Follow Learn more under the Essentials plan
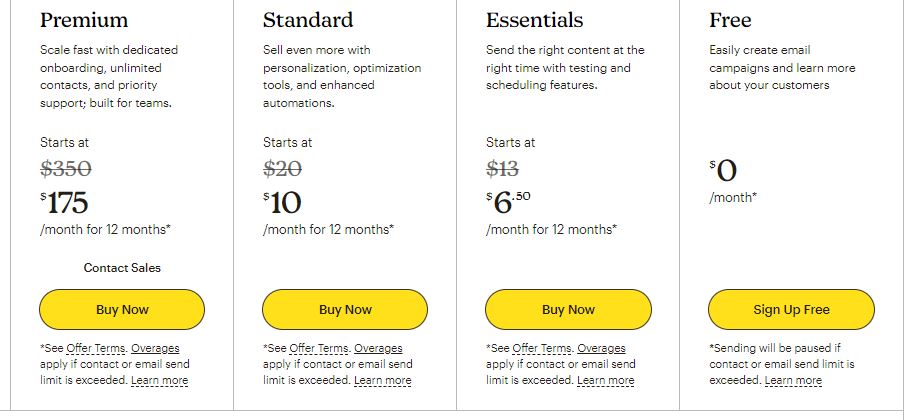 [x=605, y=381]
